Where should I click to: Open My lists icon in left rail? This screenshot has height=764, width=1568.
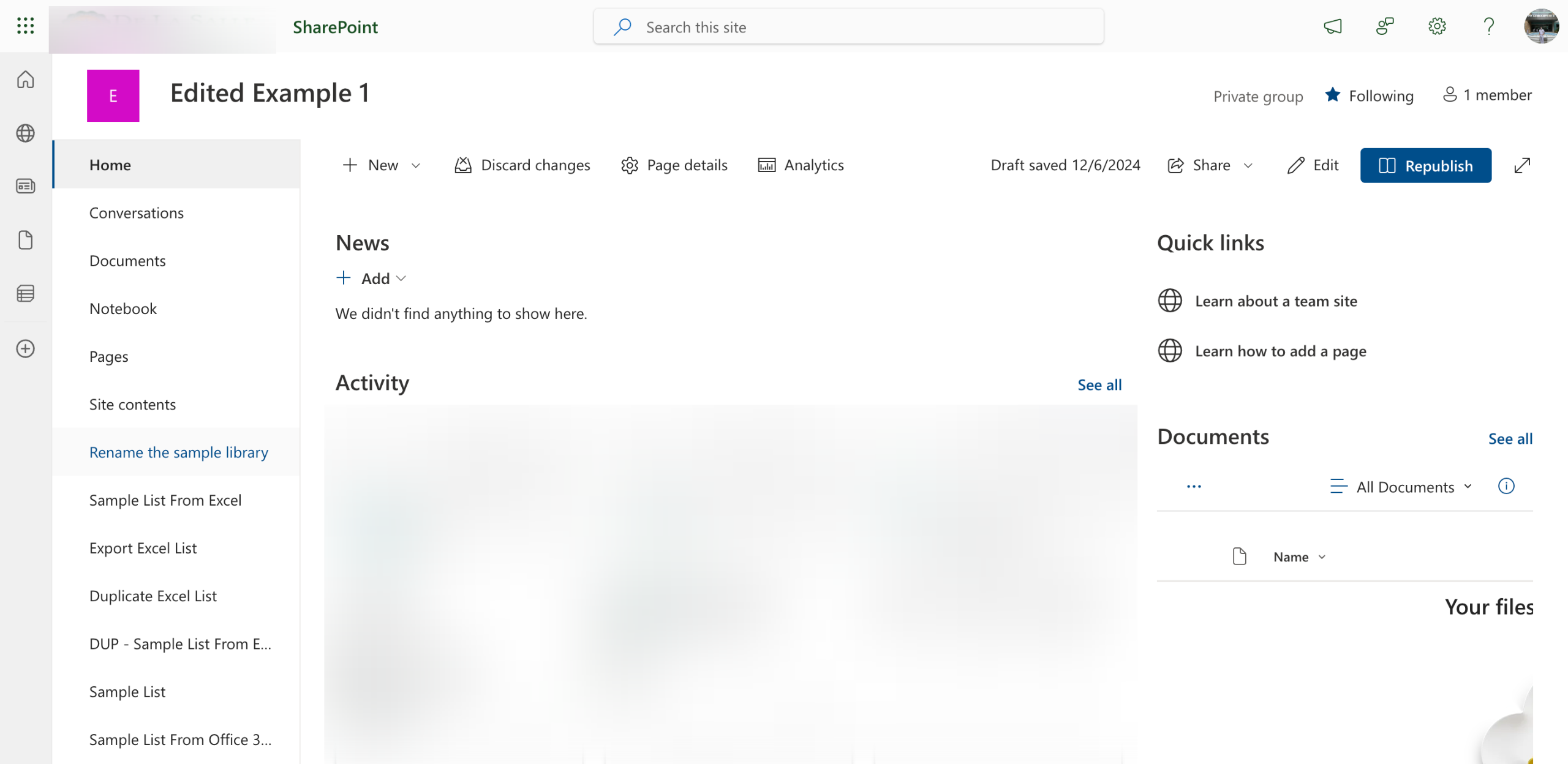coord(25,294)
